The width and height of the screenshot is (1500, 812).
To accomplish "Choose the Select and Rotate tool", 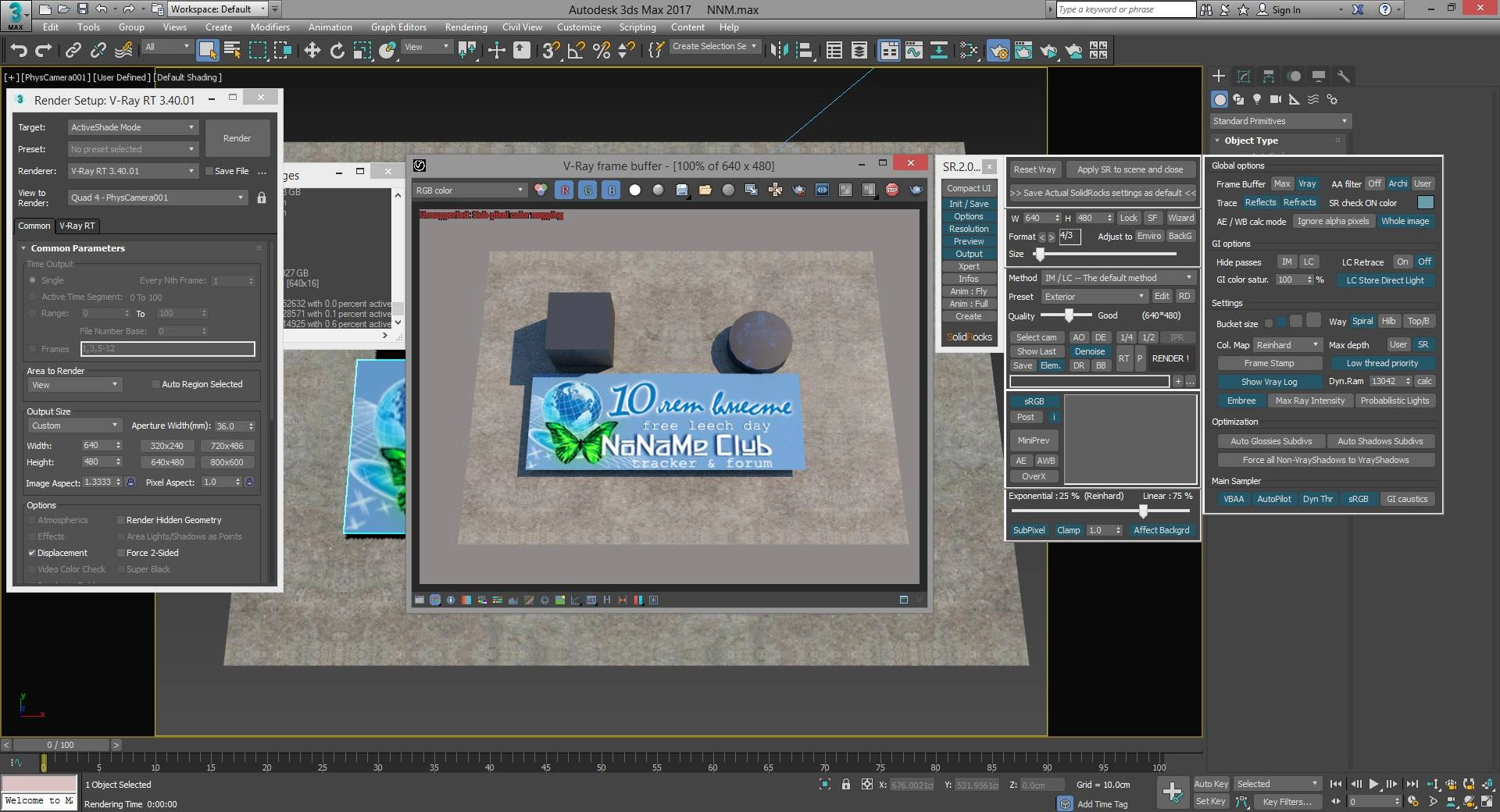I will 337,51.
